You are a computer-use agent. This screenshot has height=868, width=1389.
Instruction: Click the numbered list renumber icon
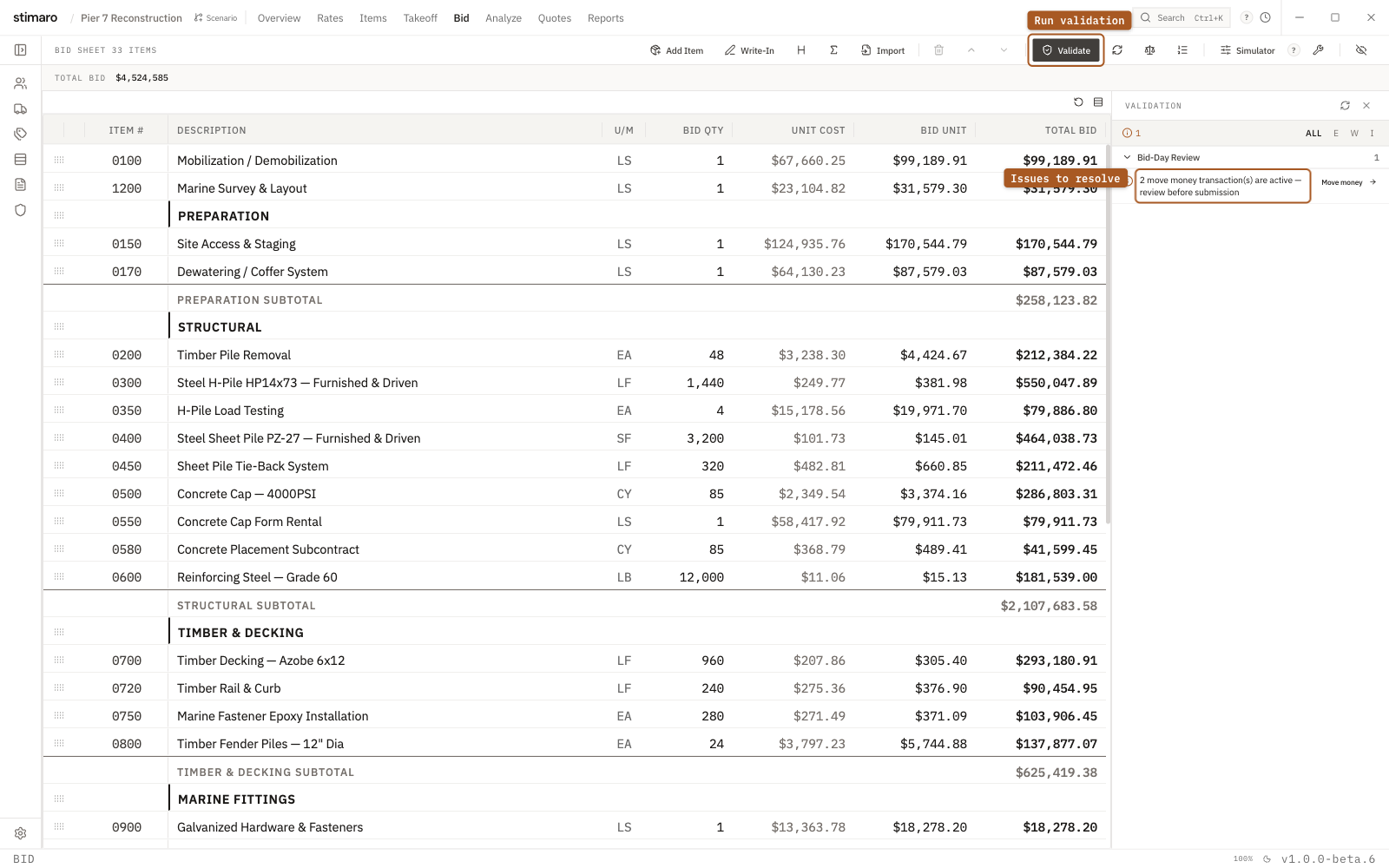coord(1182,50)
